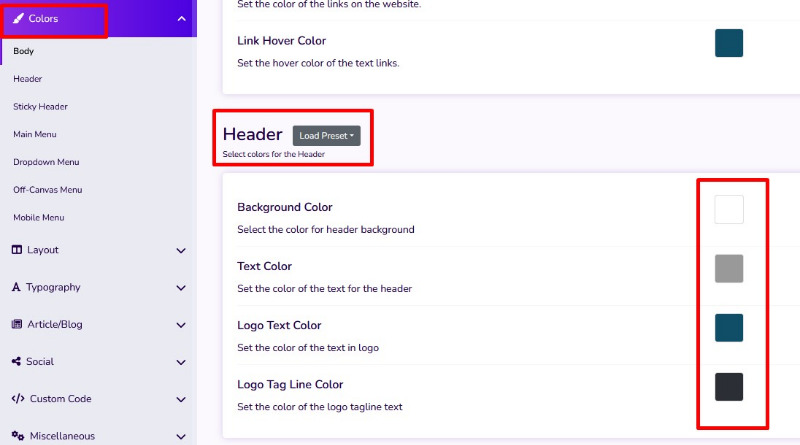Click the Typography letter A icon
This screenshot has width=800, height=445.
16,287
